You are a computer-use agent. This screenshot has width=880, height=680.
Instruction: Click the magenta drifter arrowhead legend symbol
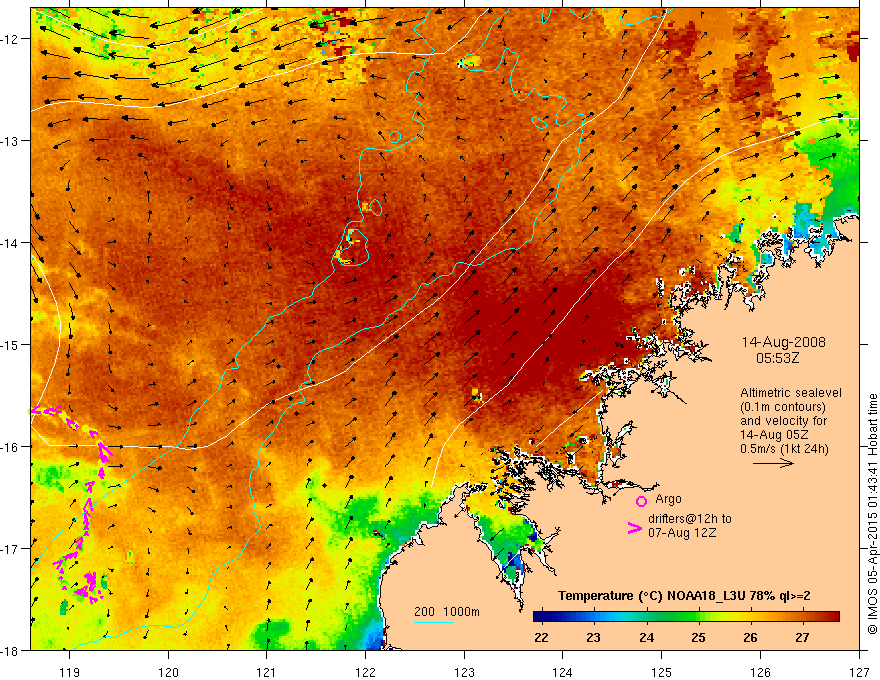(635, 528)
